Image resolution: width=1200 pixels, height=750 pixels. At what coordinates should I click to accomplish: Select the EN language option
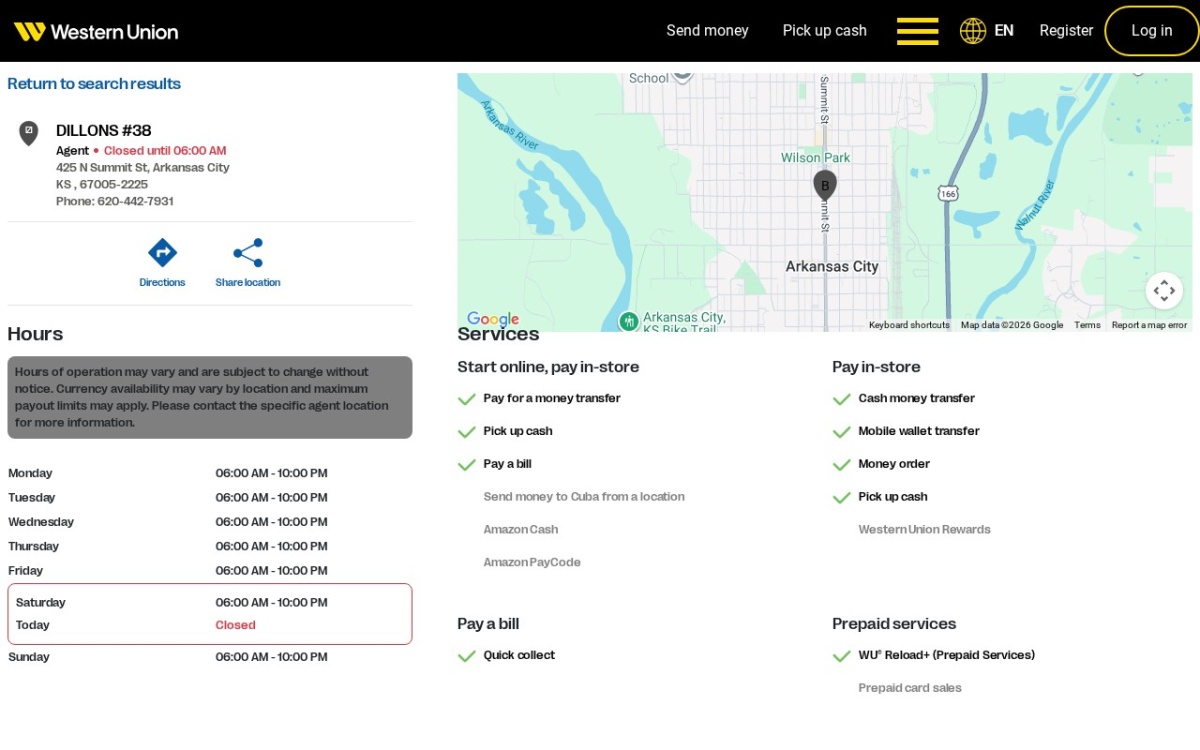pos(1004,31)
